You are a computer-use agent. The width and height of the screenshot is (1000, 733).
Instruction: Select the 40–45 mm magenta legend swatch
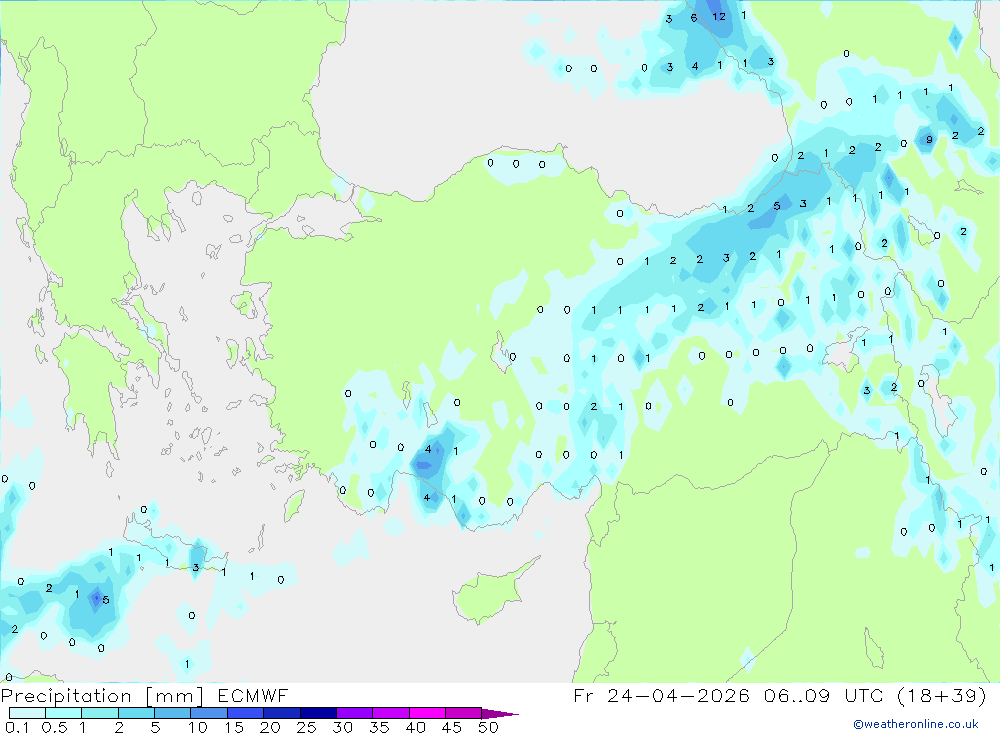pos(427,713)
